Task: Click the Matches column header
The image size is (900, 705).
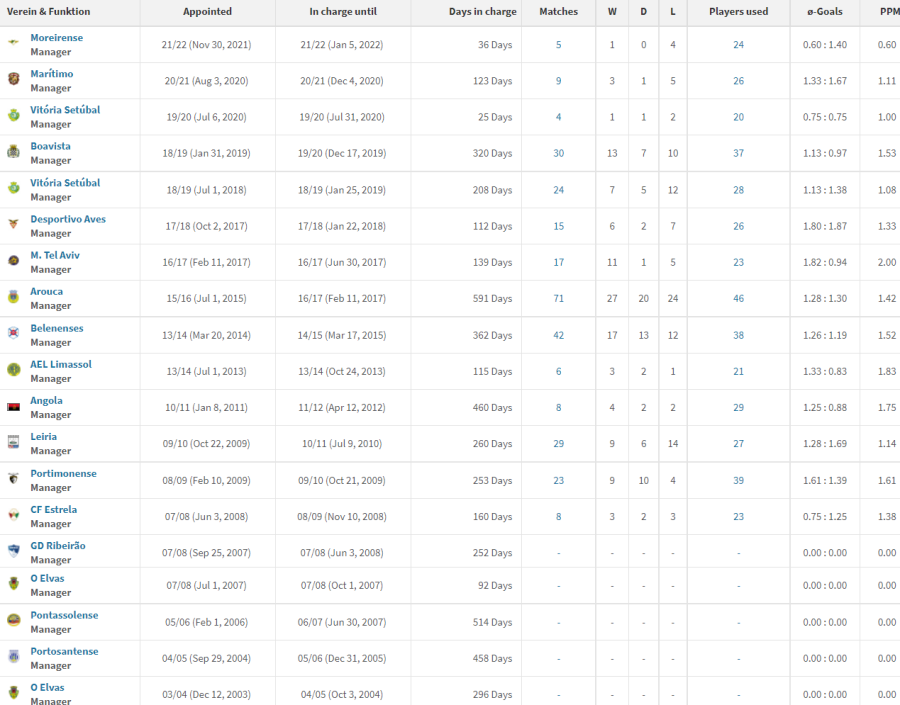Action: click(558, 11)
